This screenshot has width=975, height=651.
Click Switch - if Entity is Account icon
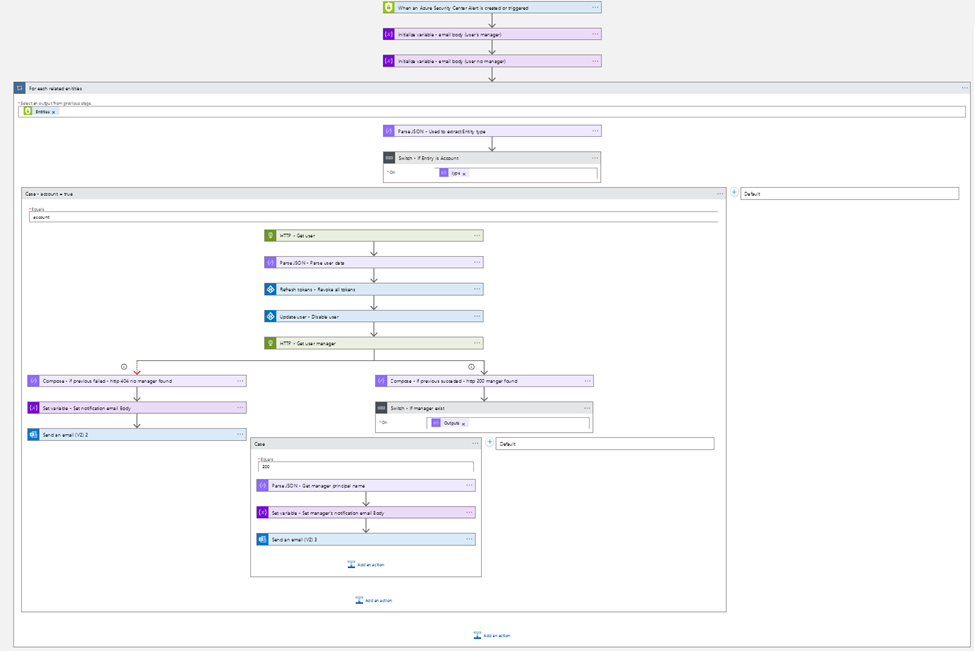(x=389, y=158)
